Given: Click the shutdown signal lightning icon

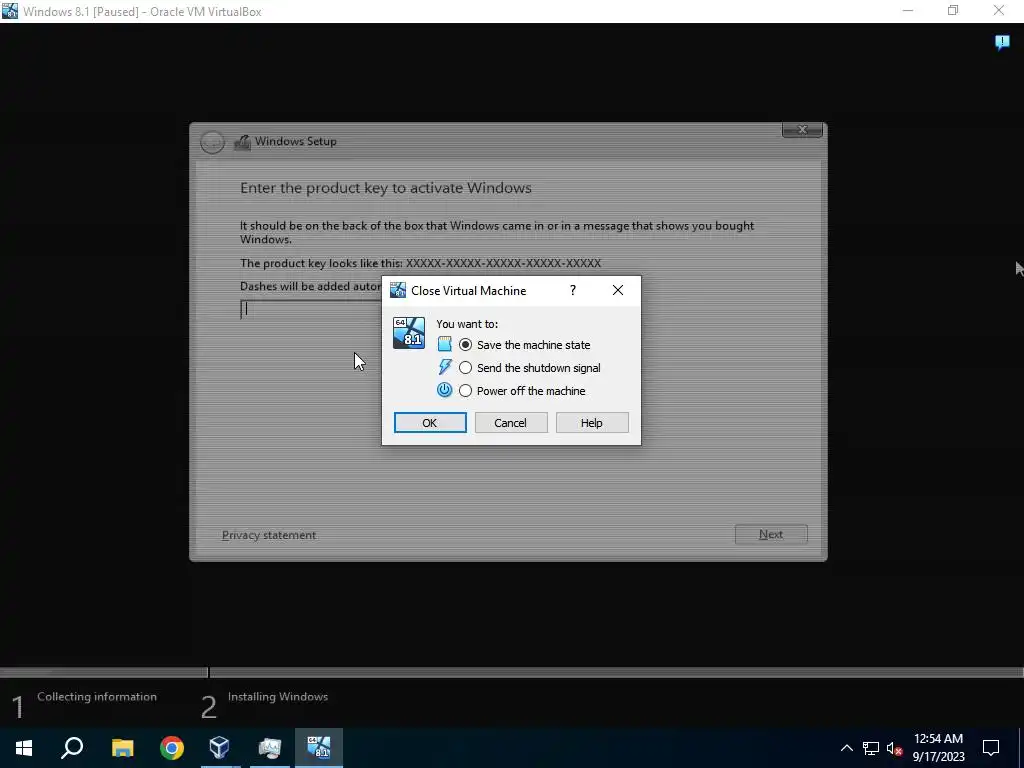Looking at the screenshot, I should click(x=445, y=367).
